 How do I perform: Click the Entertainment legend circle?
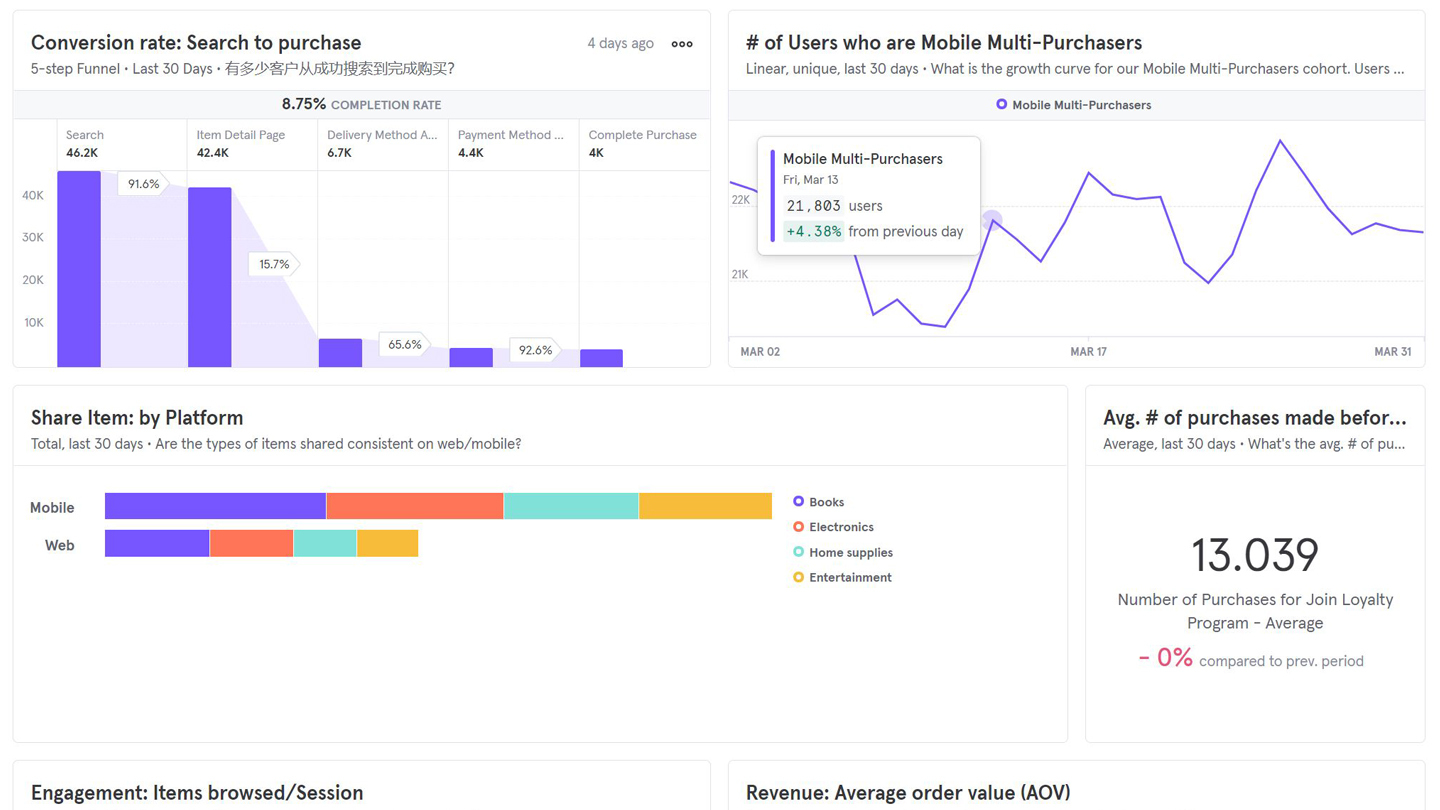798,578
